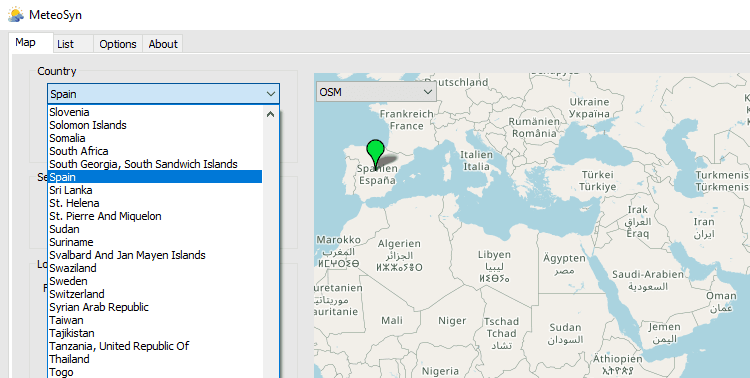The height and width of the screenshot is (378, 750).
Task: Select the highlighted Spain list entry
Action: 155,177
